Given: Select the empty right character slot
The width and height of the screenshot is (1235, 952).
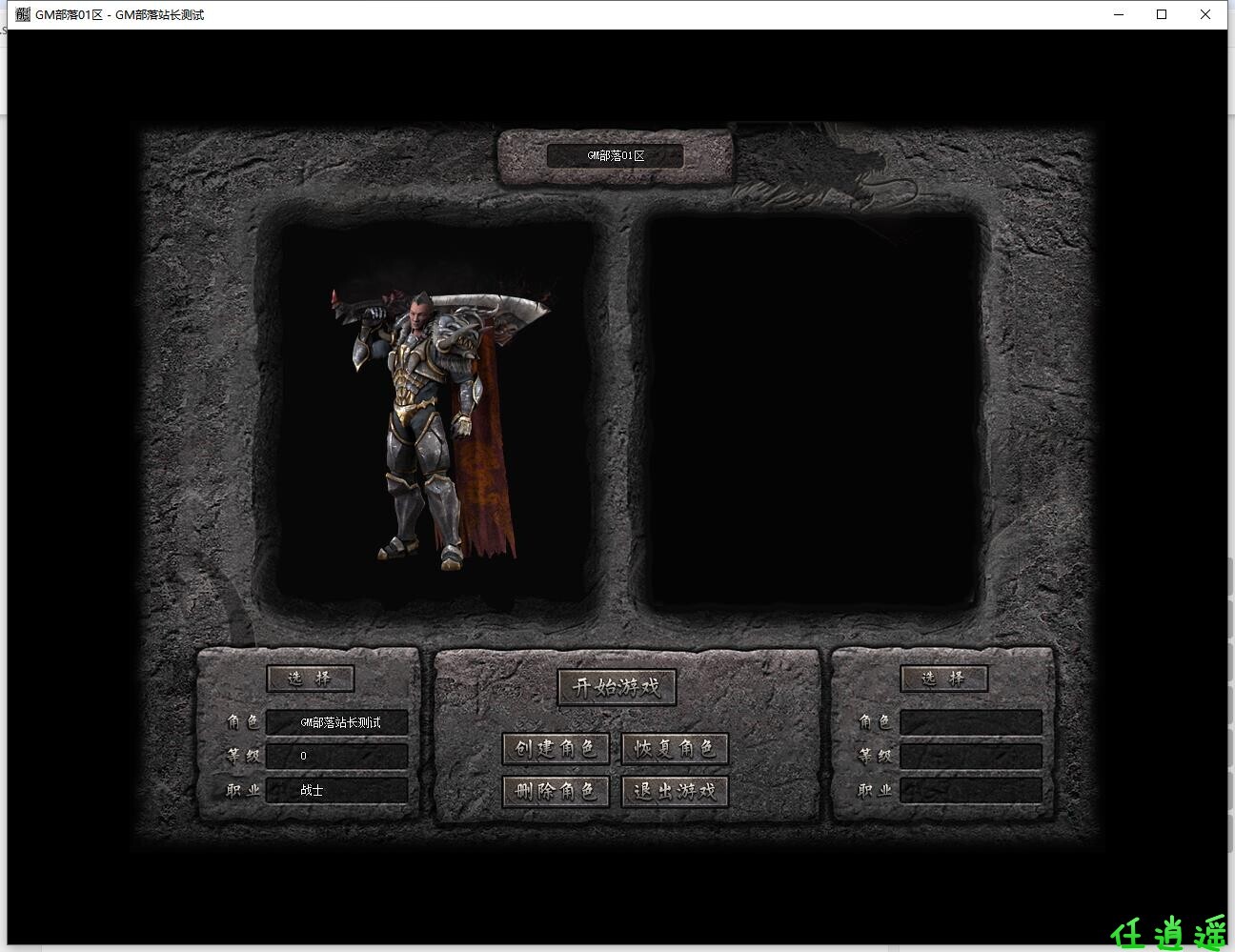Looking at the screenshot, I should pyautogui.click(x=814, y=413).
